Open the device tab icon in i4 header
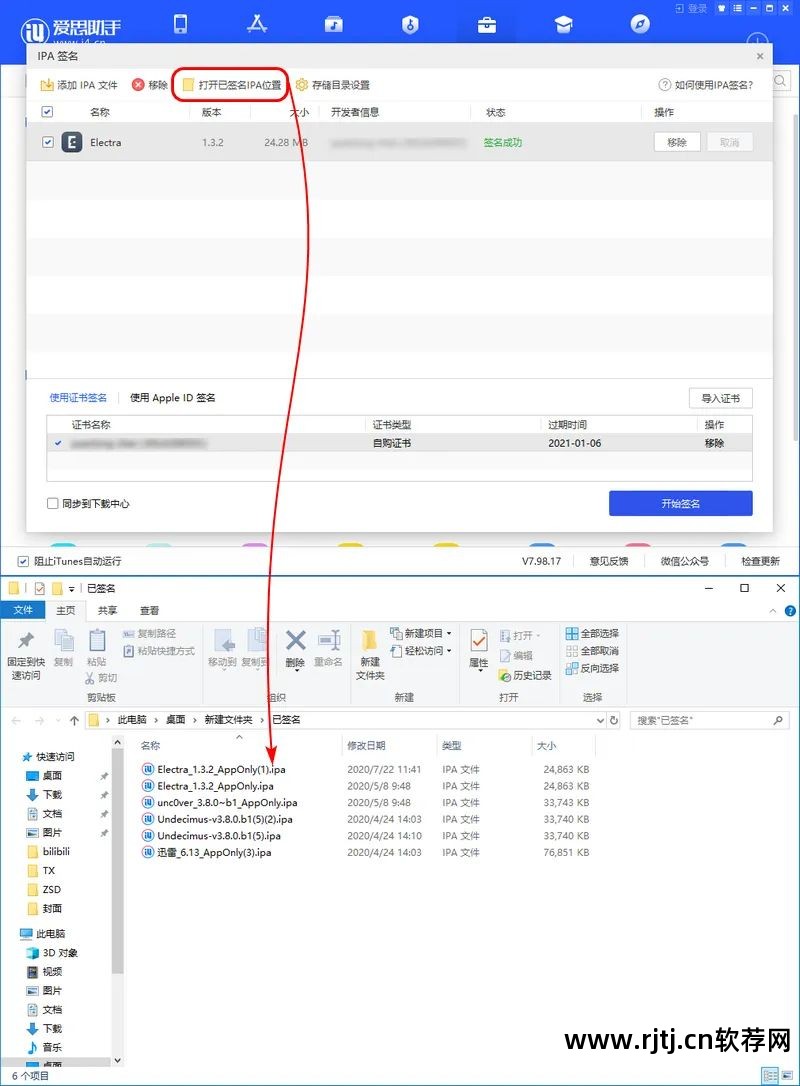The height and width of the screenshot is (1086, 800). 180,24
